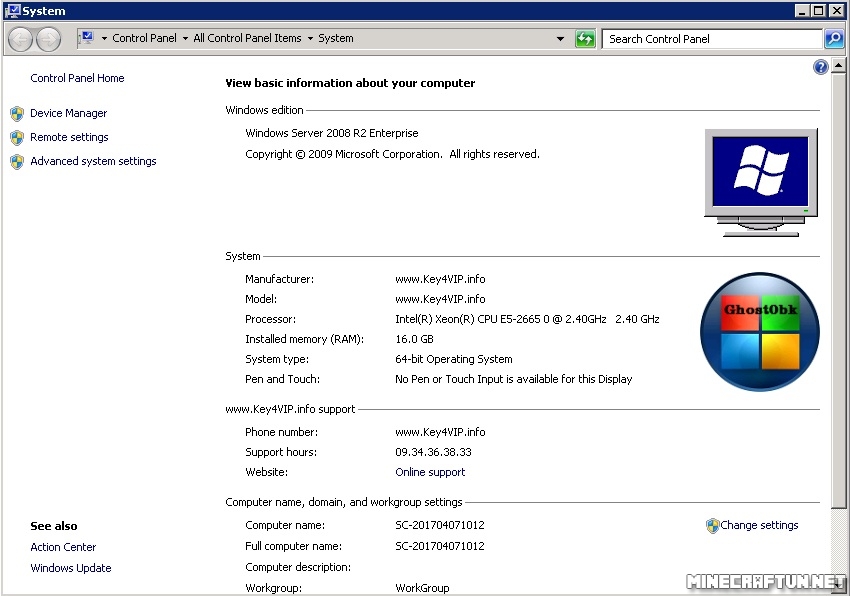
Task: Click the Model value www.Key4VIP.info
Action: click(x=440, y=299)
